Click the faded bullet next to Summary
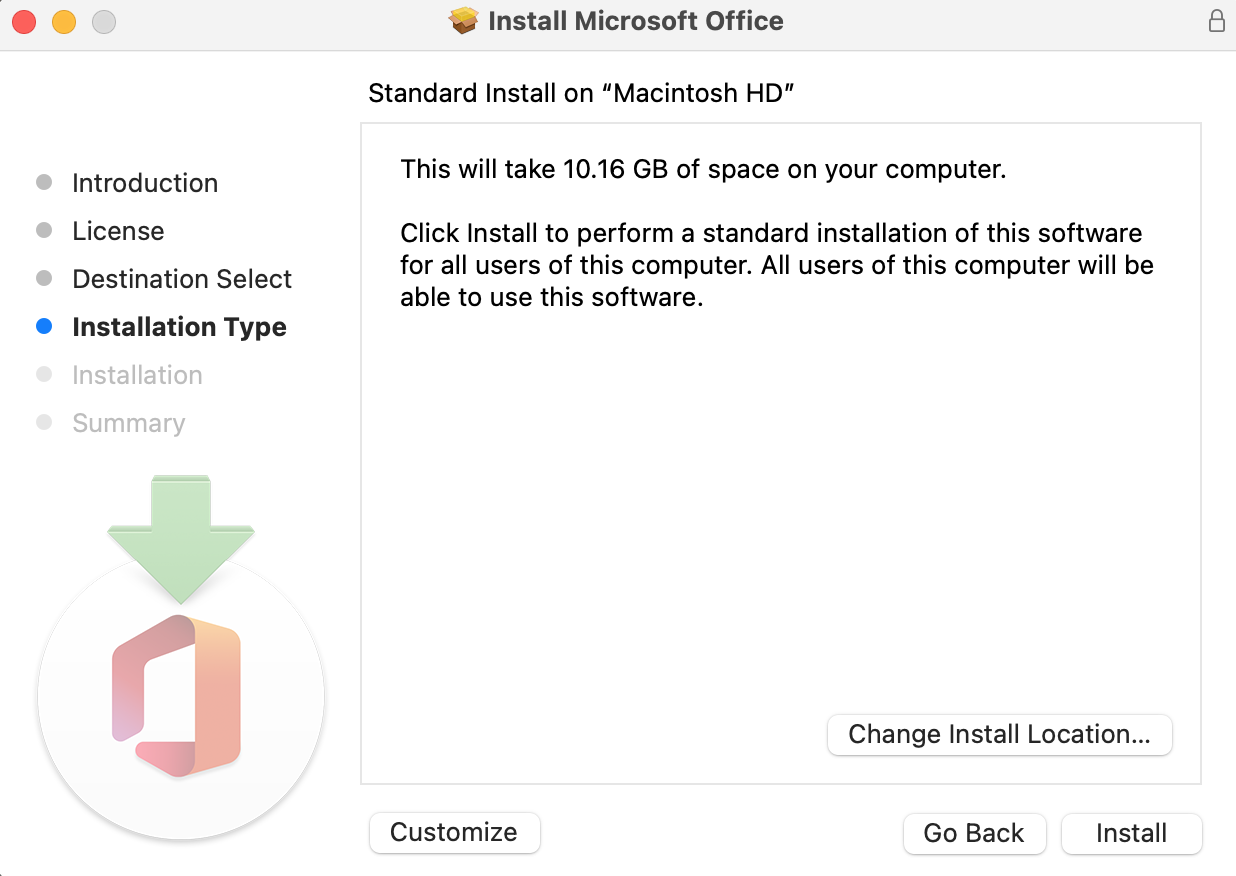The height and width of the screenshot is (876, 1236). tap(44, 423)
